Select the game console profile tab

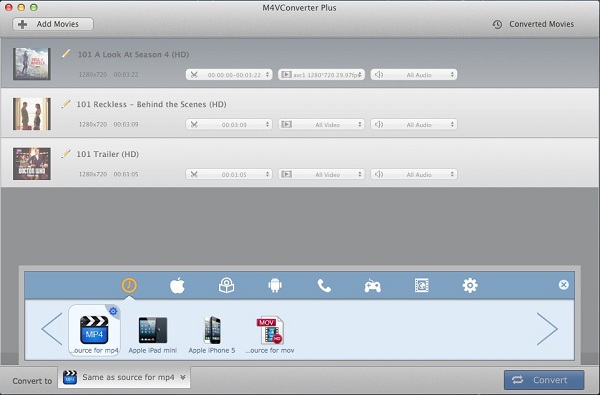coord(372,286)
